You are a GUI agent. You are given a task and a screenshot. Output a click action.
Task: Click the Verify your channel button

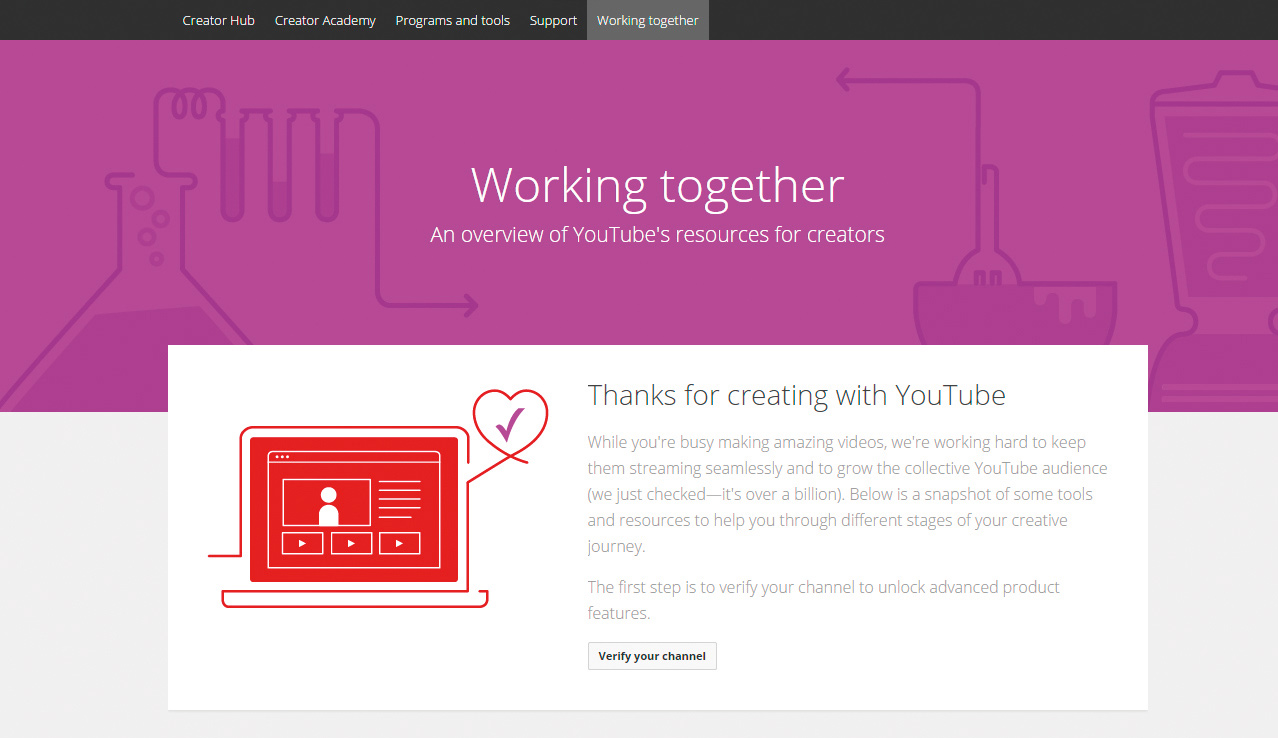(x=652, y=656)
